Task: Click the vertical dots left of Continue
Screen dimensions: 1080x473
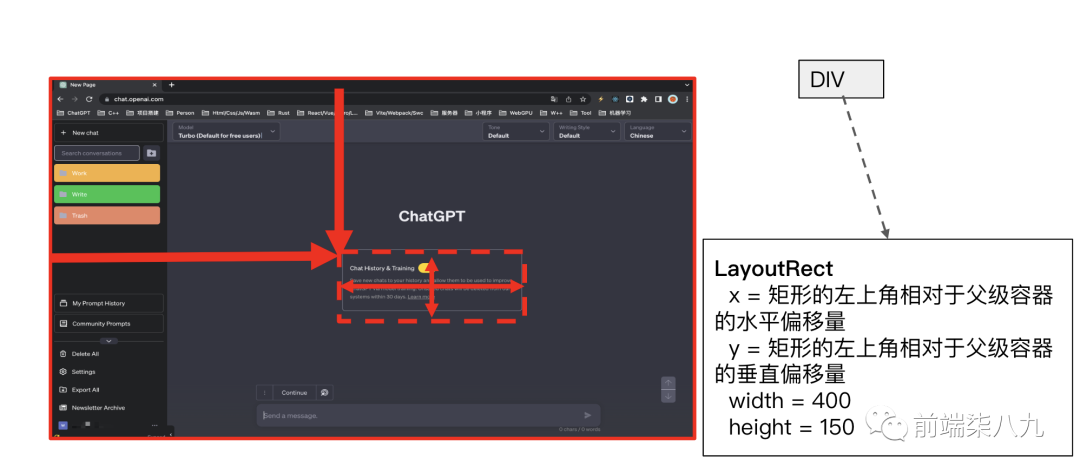Action: click(x=264, y=392)
